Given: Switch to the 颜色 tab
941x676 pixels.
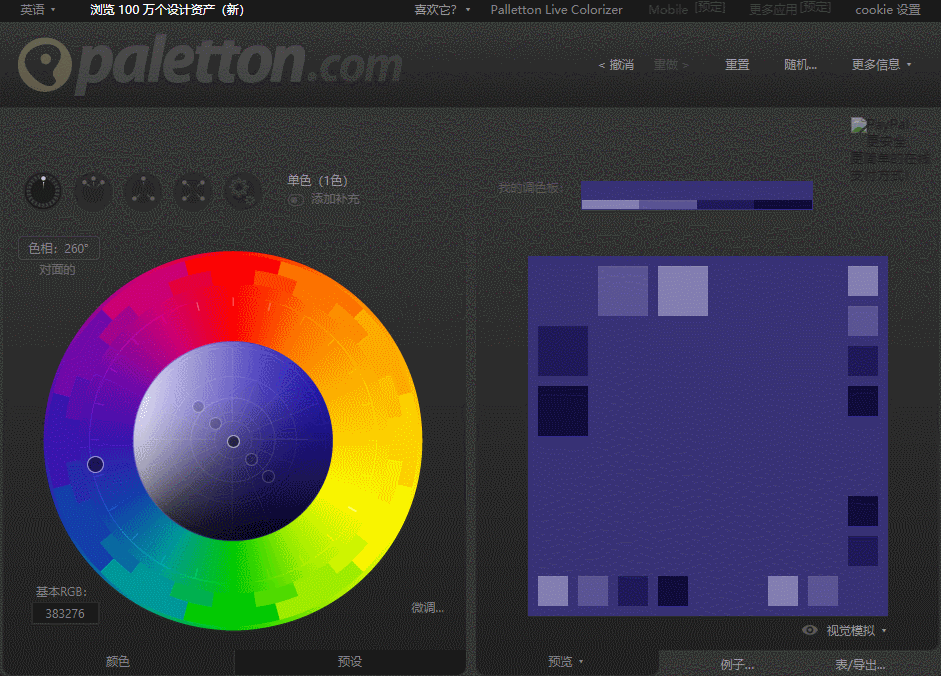Looking at the screenshot, I should [x=118, y=662].
